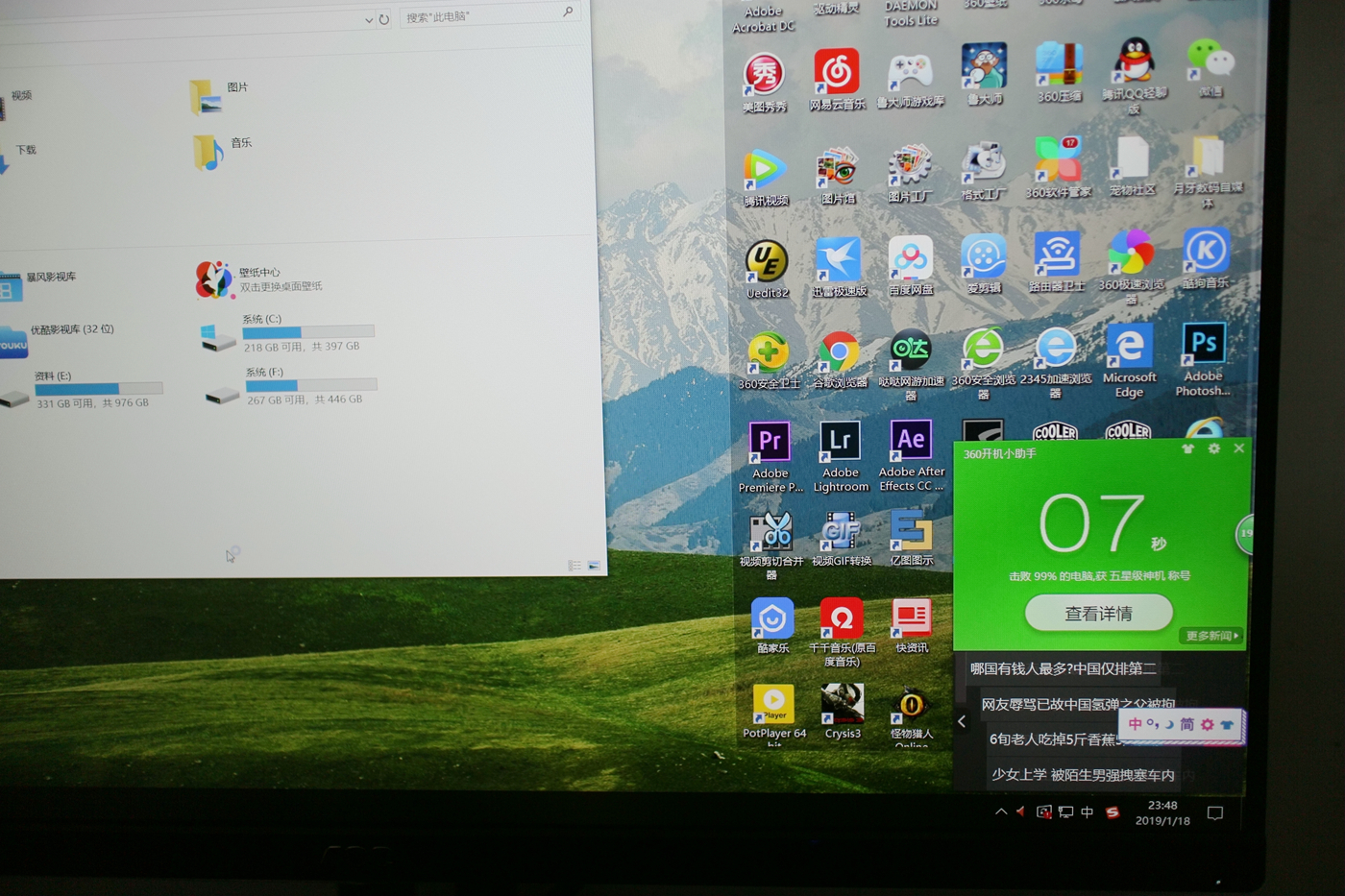Toggle IME Chinese/English mode button in floating bar

1136,724
